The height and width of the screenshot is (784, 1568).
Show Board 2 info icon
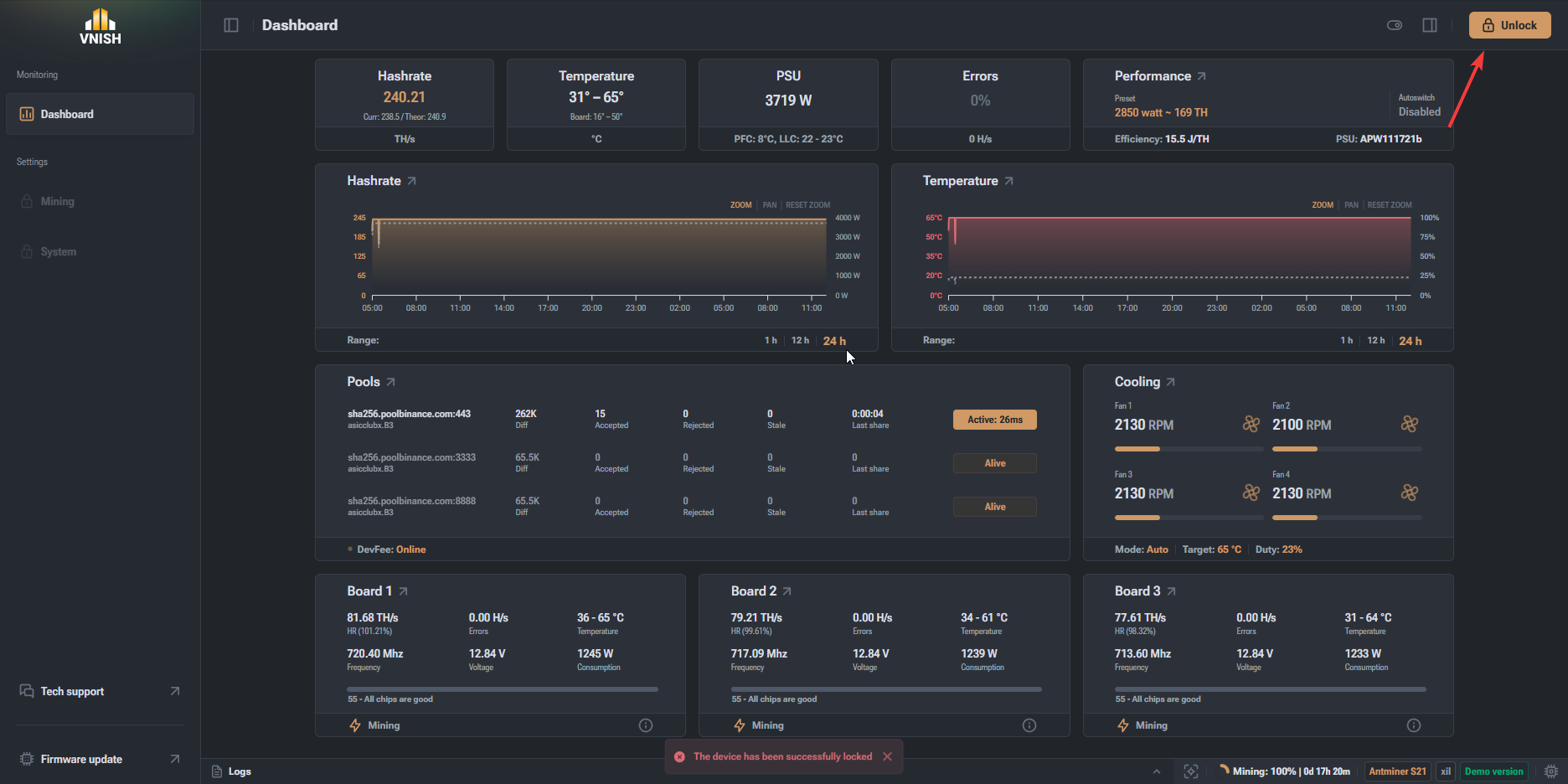(1029, 725)
